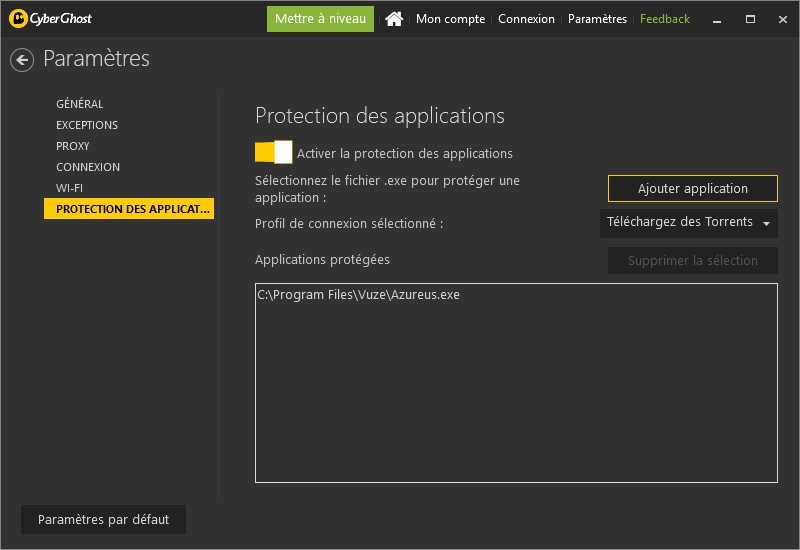Toggle Activer la protection des applications switch
The height and width of the screenshot is (550, 800).
tap(273, 152)
